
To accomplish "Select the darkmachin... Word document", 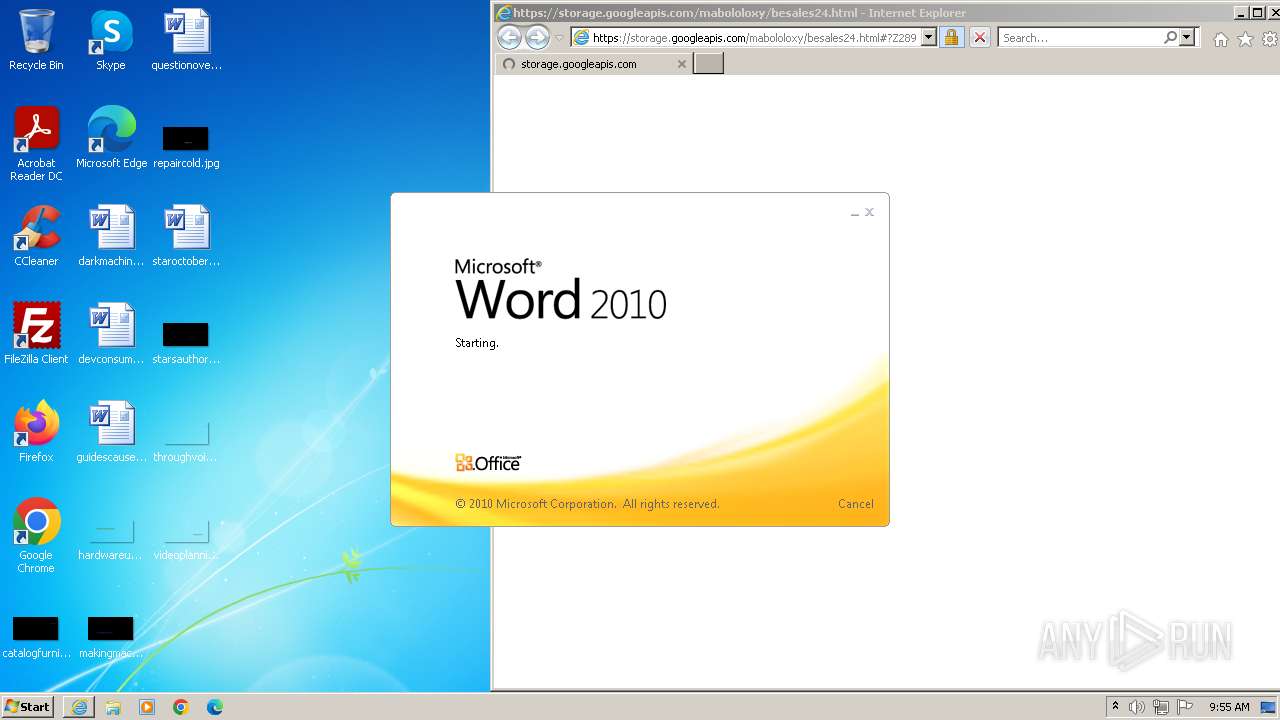I will pos(111,236).
